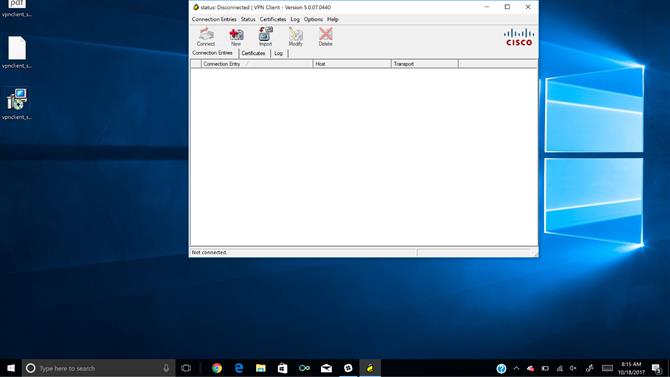Launch Microsoft Edge from the taskbar
The height and width of the screenshot is (377, 670).
pos(239,368)
